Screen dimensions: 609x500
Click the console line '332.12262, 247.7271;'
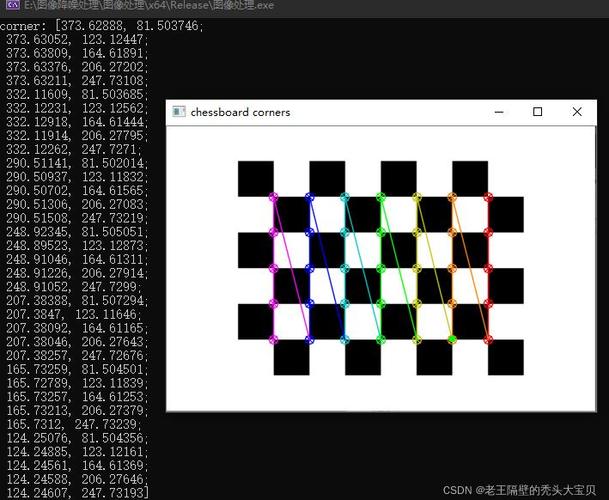(74, 149)
